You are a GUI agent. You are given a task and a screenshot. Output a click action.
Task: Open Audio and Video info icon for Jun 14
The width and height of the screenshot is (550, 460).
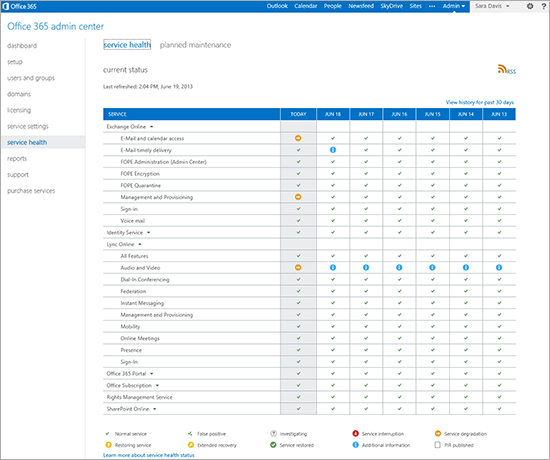tap(466, 267)
